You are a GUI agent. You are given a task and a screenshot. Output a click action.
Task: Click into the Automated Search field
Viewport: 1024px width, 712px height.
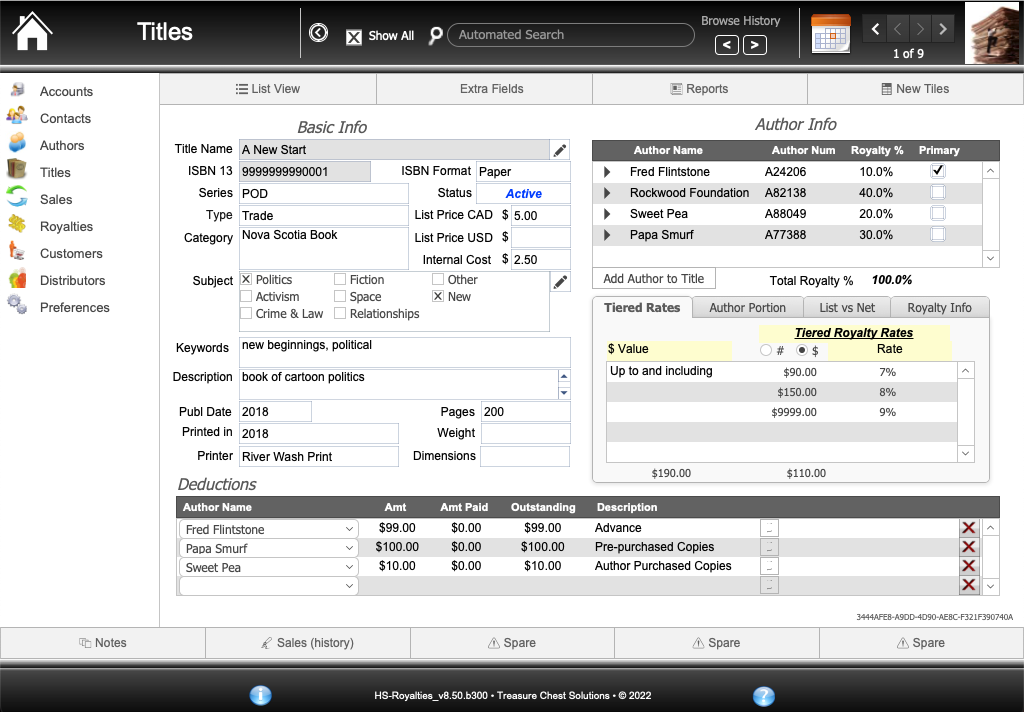[x=570, y=35]
